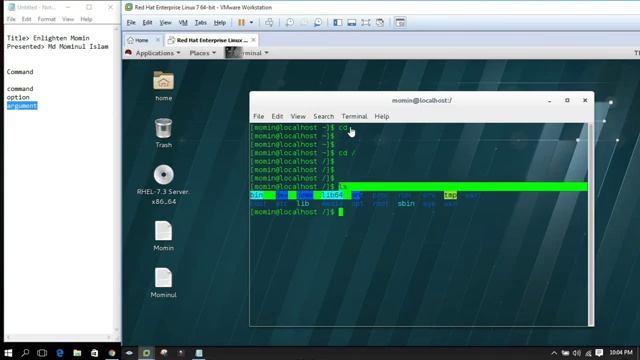Close the Home tab
This screenshot has width=640, height=360.
coord(158,40)
